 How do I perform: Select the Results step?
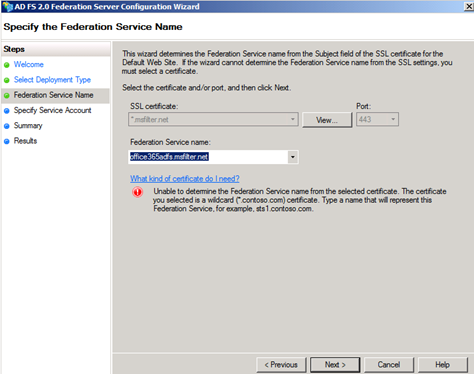point(25,141)
